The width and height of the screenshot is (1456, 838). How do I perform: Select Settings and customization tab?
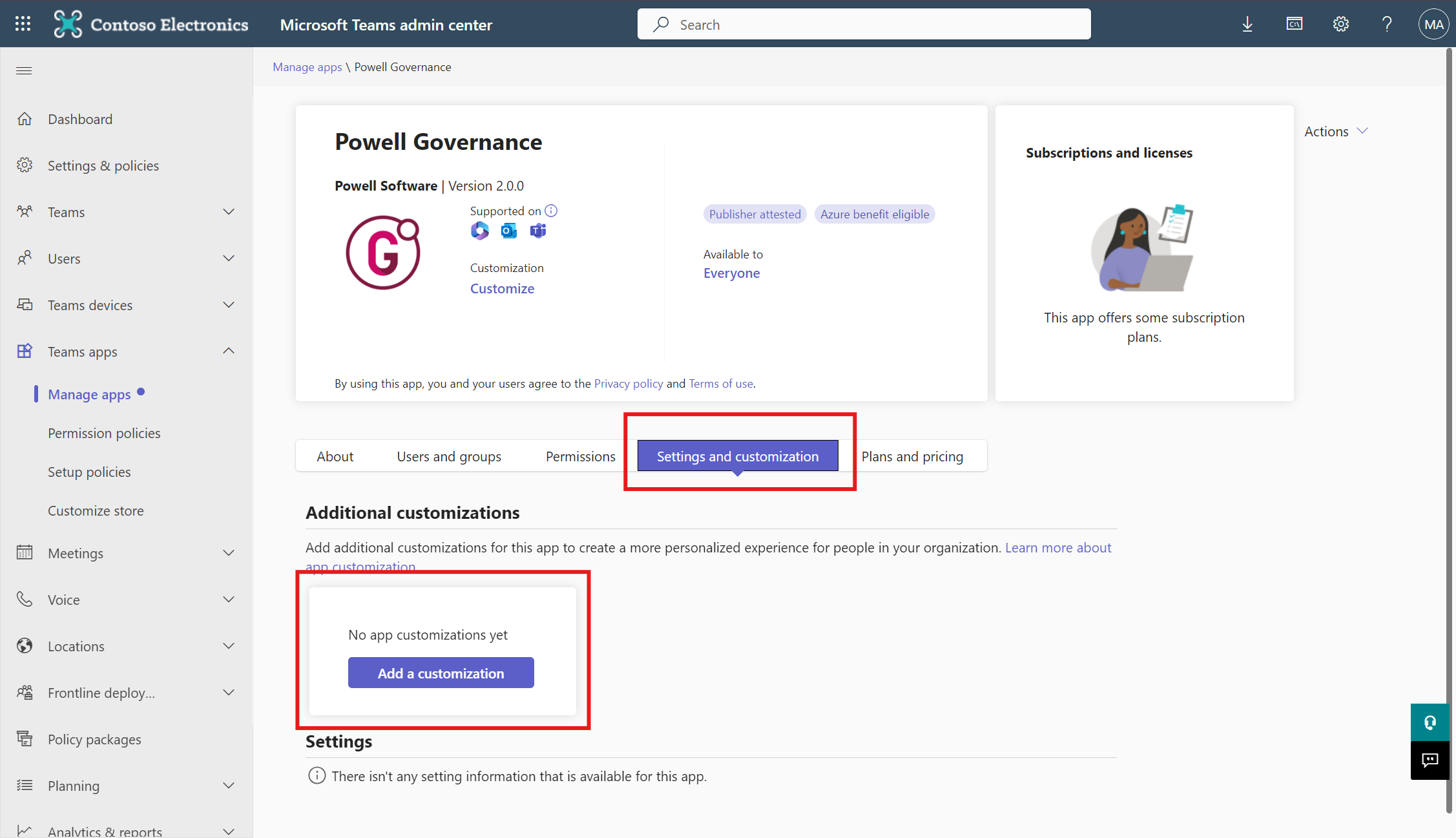click(x=738, y=456)
